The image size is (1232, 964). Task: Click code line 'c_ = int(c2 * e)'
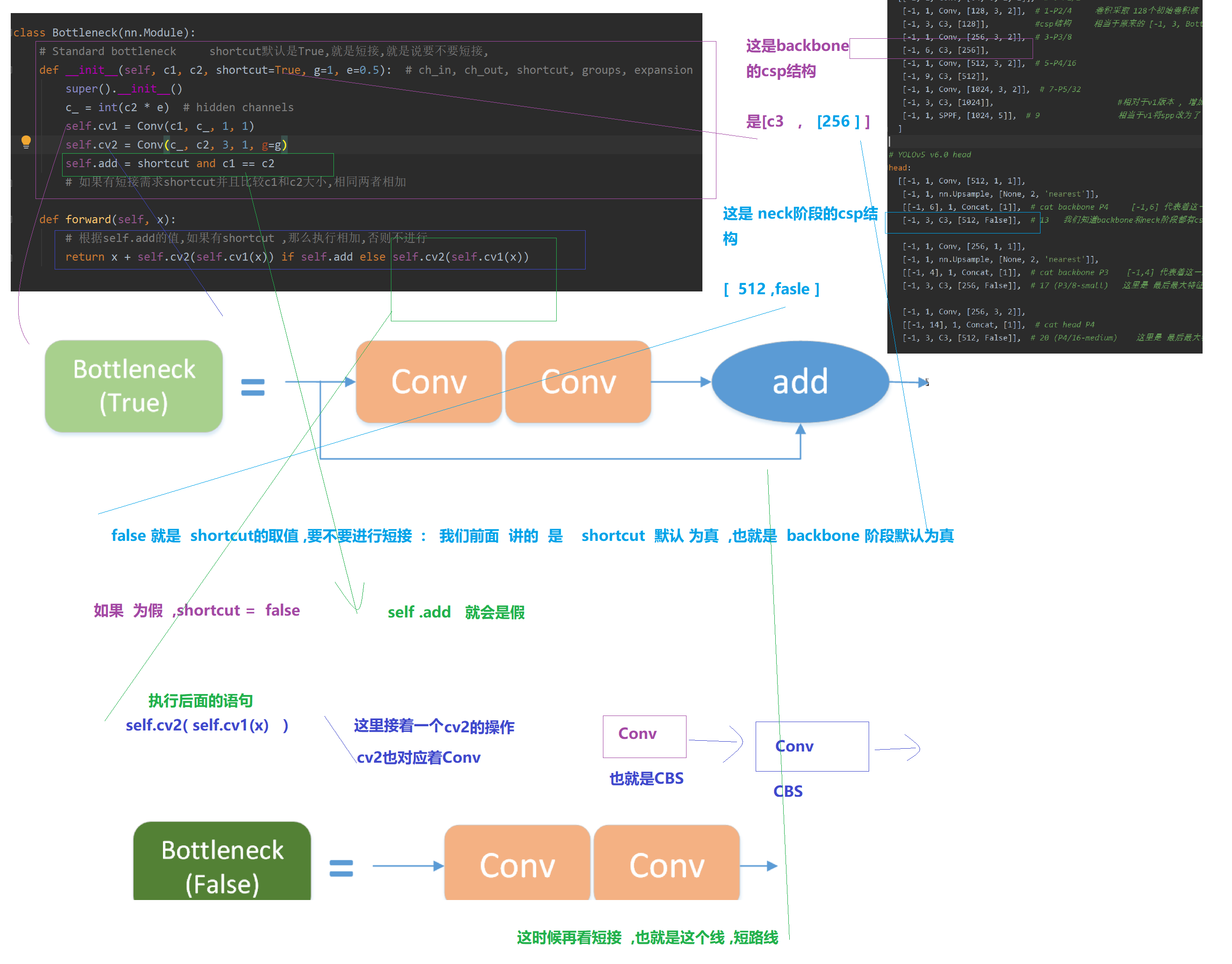point(179,106)
